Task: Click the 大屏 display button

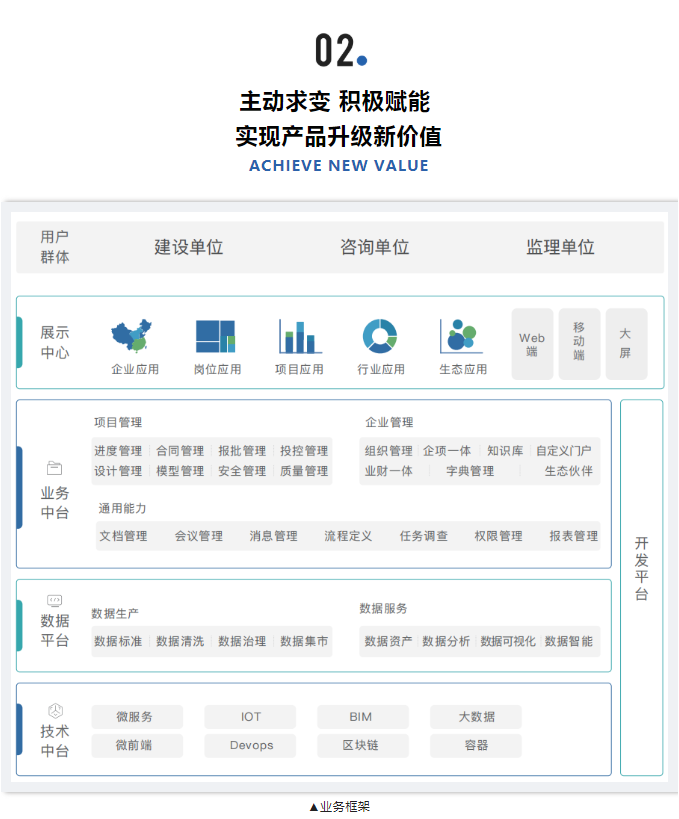Action: [x=625, y=343]
